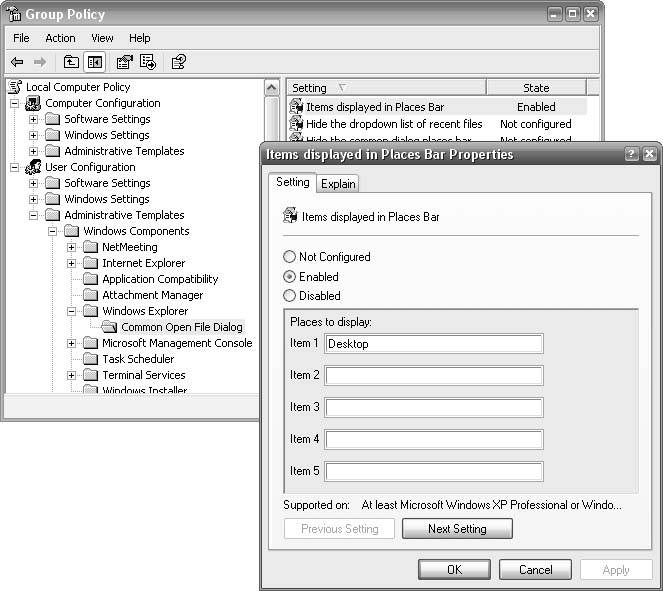The width and height of the screenshot is (663, 591).
Task: Select the Not Configured radio button
Action: point(290,257)
